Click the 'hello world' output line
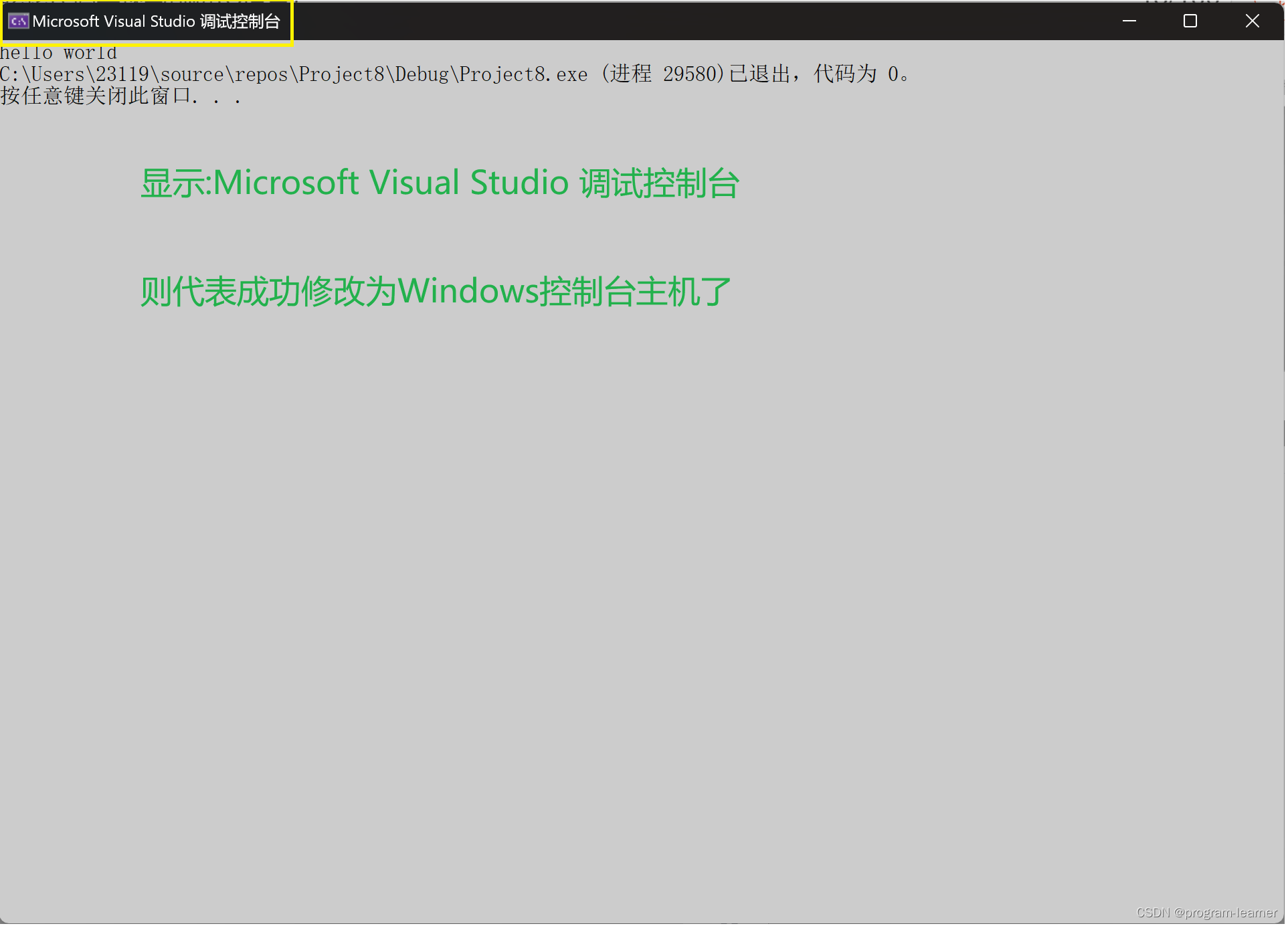 pos(58,53)
